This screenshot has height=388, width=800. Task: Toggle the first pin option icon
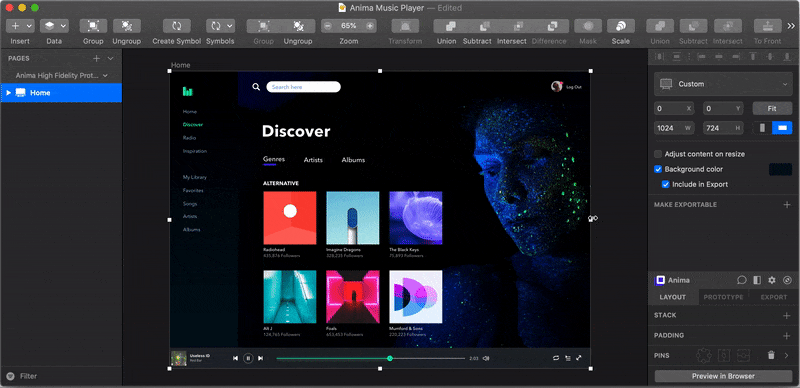coord(704,355)
